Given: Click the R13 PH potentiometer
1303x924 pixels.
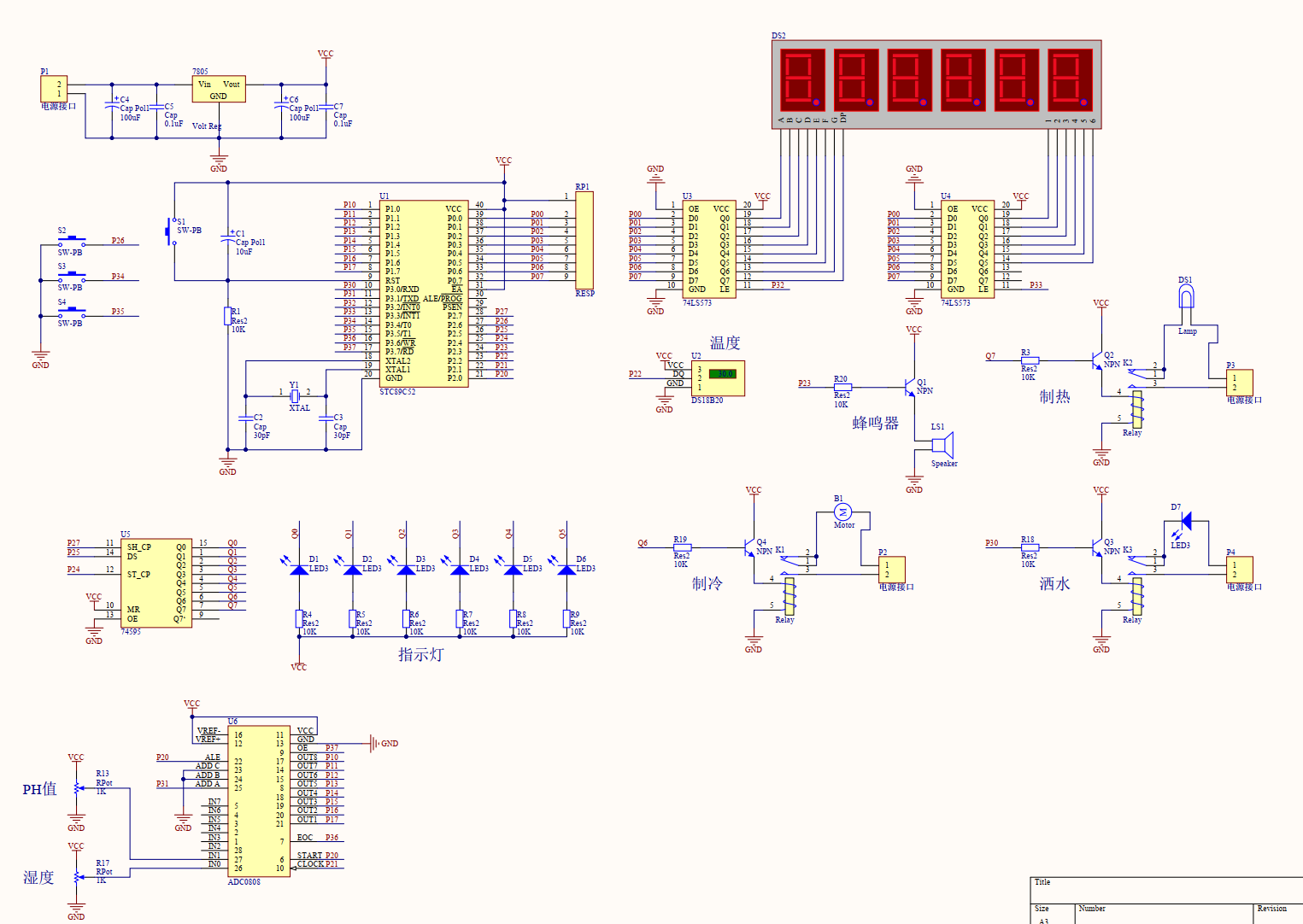Looking at the screenshot, I should tap(77, 788).
